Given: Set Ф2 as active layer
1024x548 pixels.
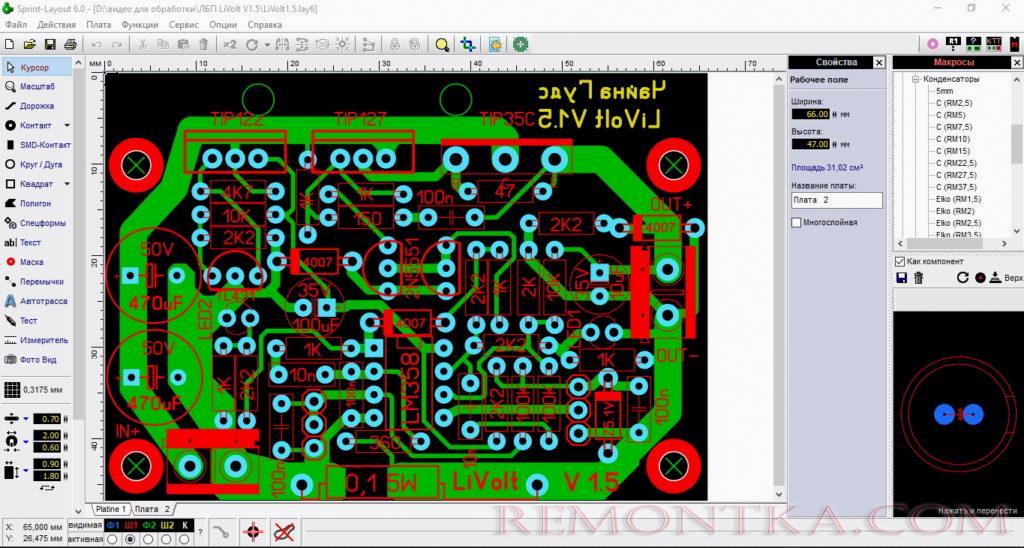Looking at the screenshot, I should point(148,540).
